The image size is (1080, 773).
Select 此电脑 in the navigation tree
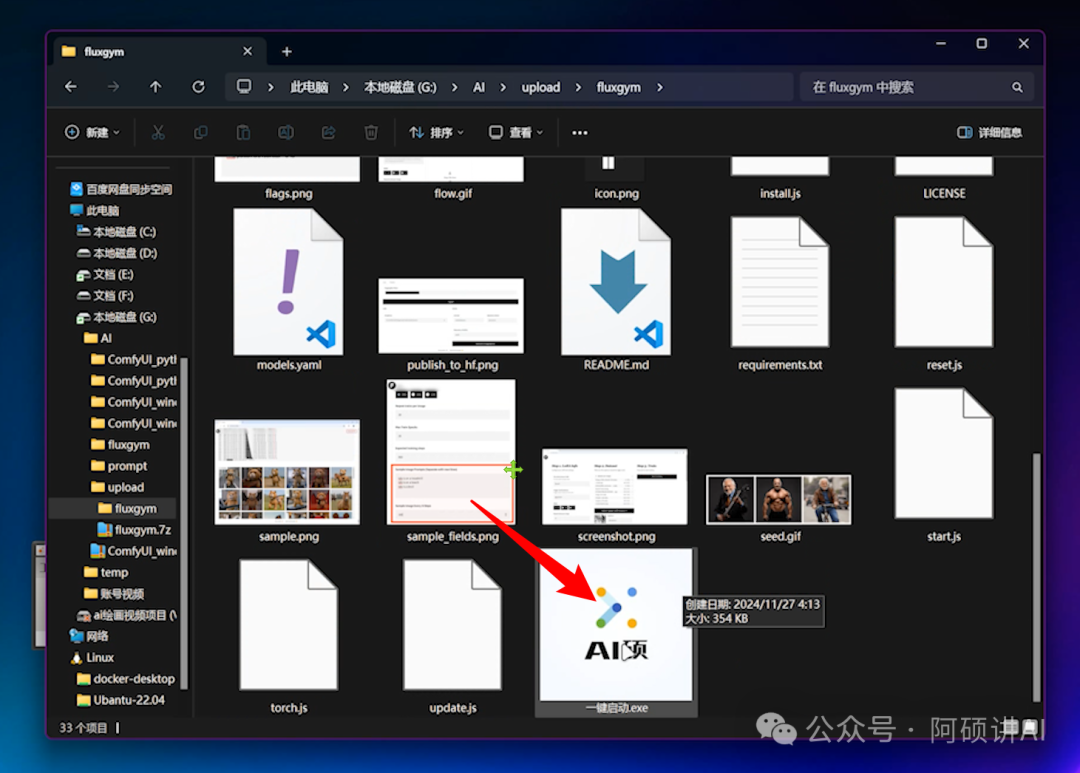click(95, 210)
